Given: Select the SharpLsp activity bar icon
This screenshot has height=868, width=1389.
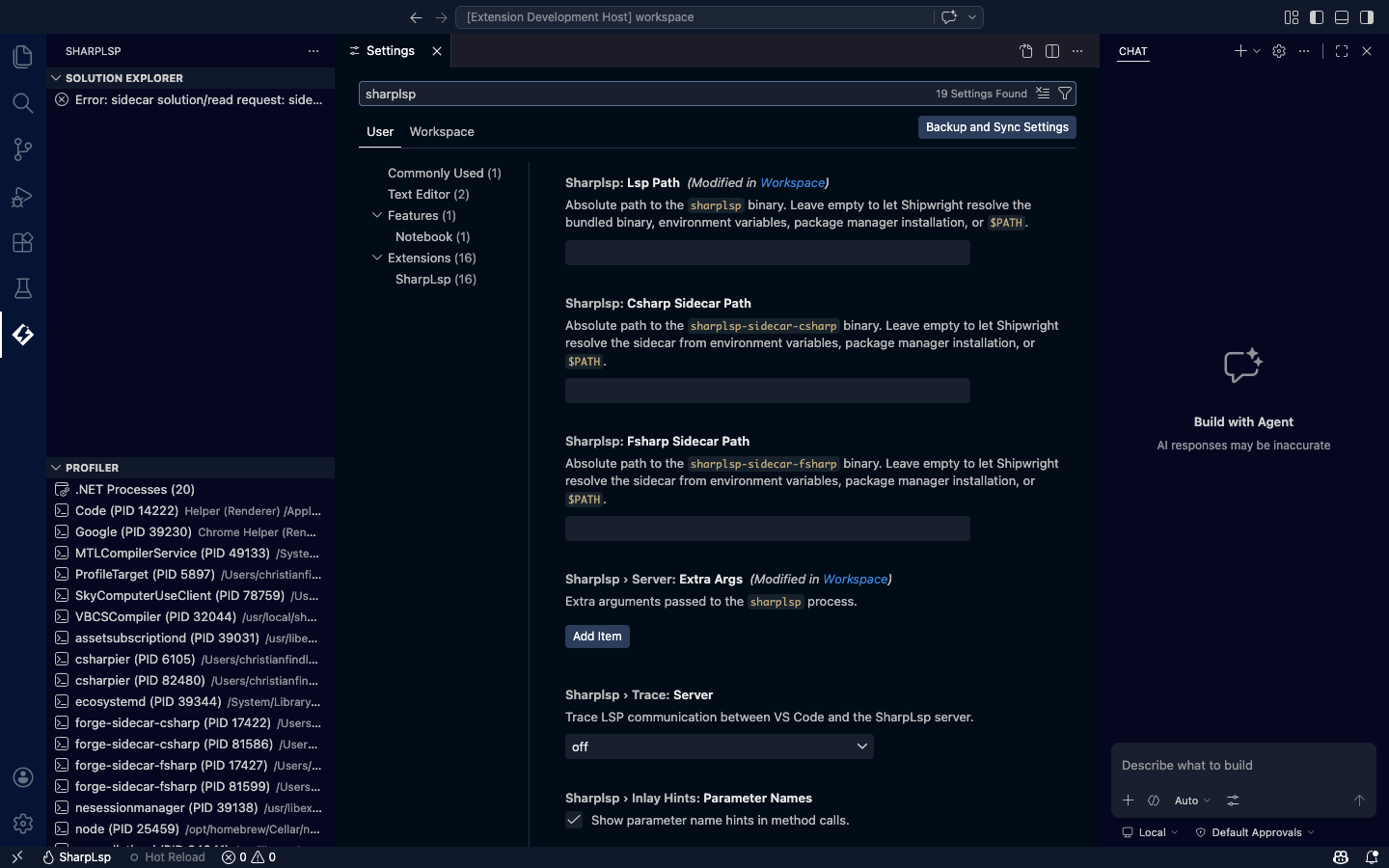Looking at the screenshot, I should coord(23,335).
